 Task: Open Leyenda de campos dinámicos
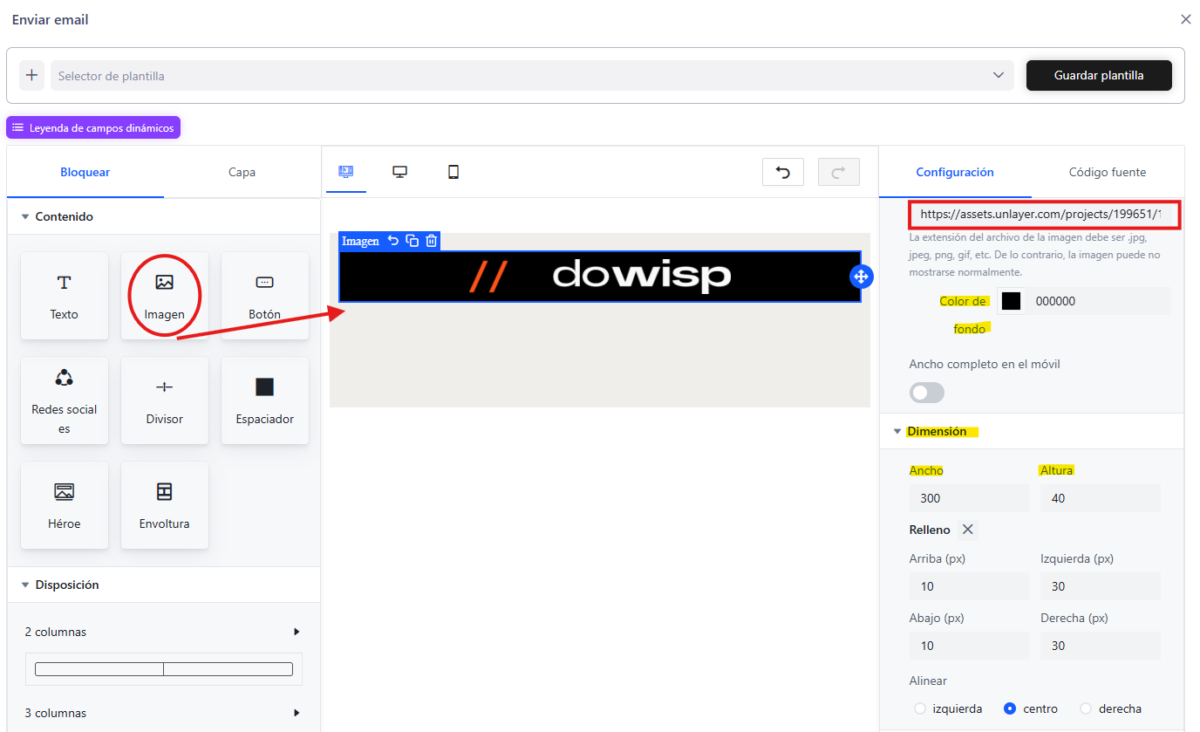pos(93,128)
